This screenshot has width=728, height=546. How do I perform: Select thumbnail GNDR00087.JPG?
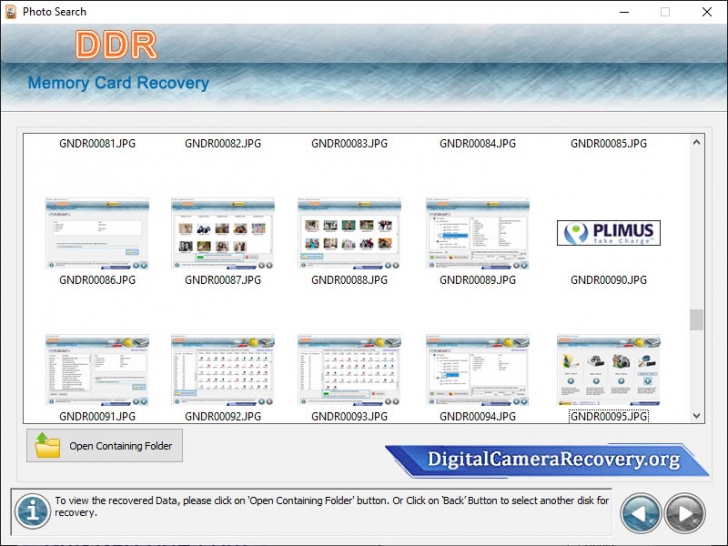(x=223, y=234)
